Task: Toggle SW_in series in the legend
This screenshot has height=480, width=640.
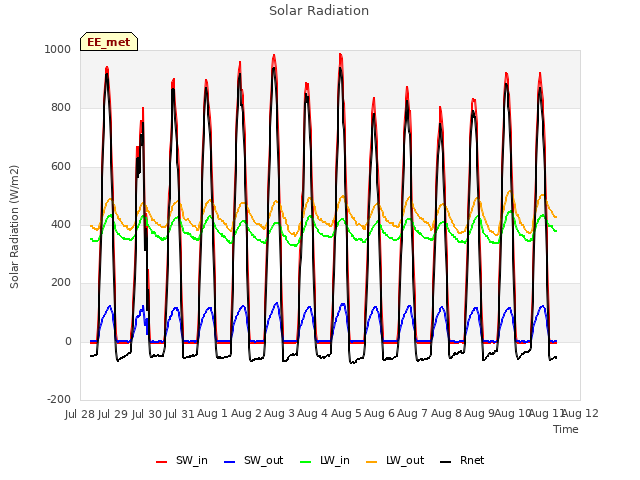Action: point(182,460)
